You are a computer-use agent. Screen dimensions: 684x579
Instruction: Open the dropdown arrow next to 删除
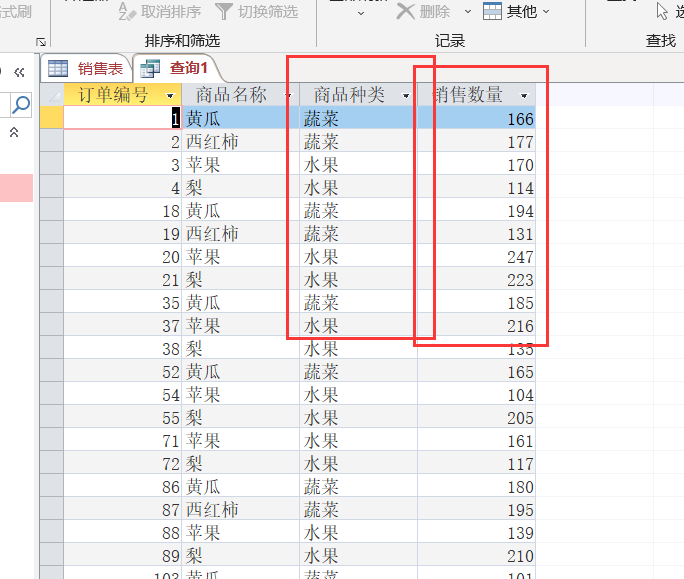pos(468,12)
